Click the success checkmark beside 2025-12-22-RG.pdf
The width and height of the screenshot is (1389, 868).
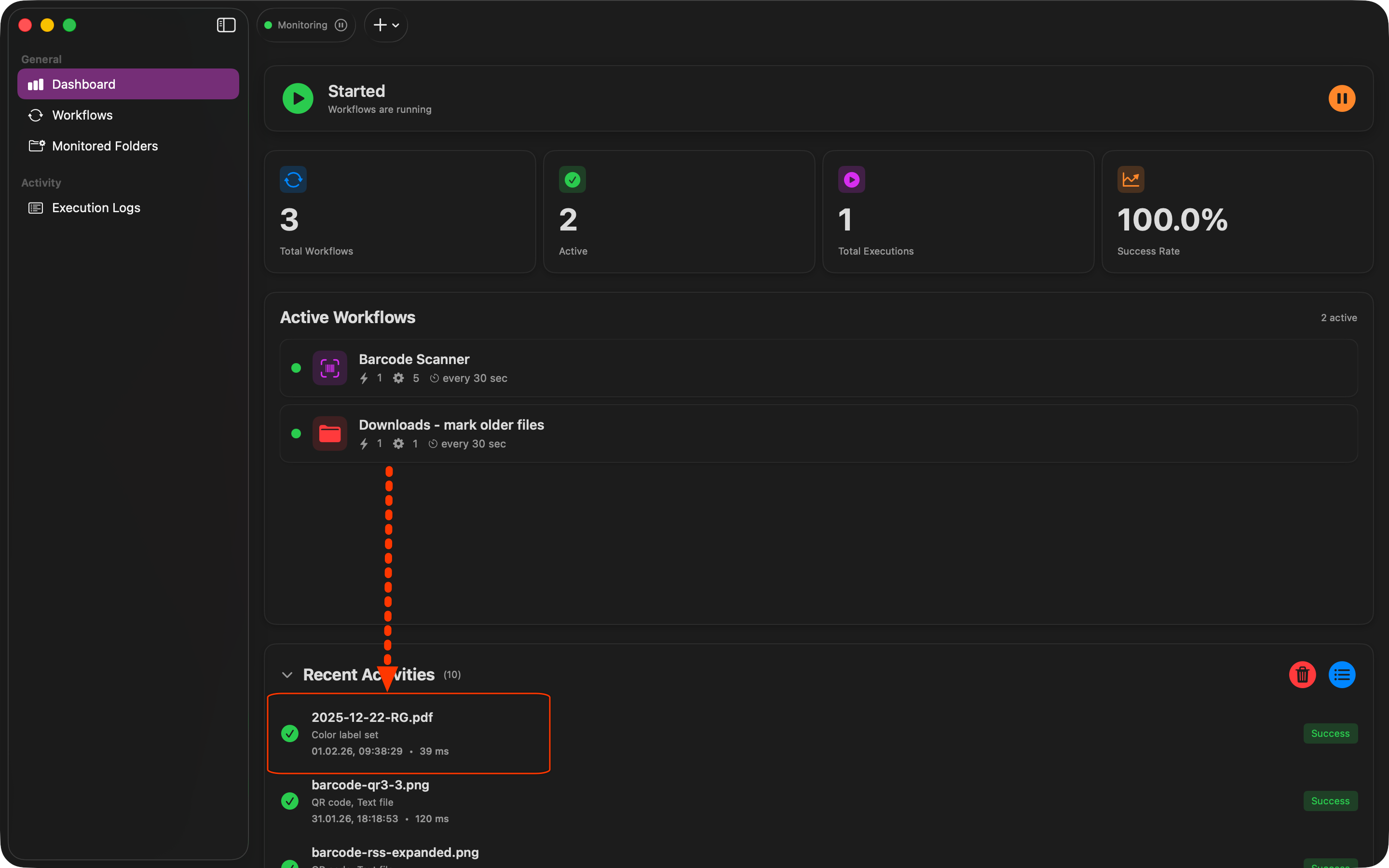290,733
